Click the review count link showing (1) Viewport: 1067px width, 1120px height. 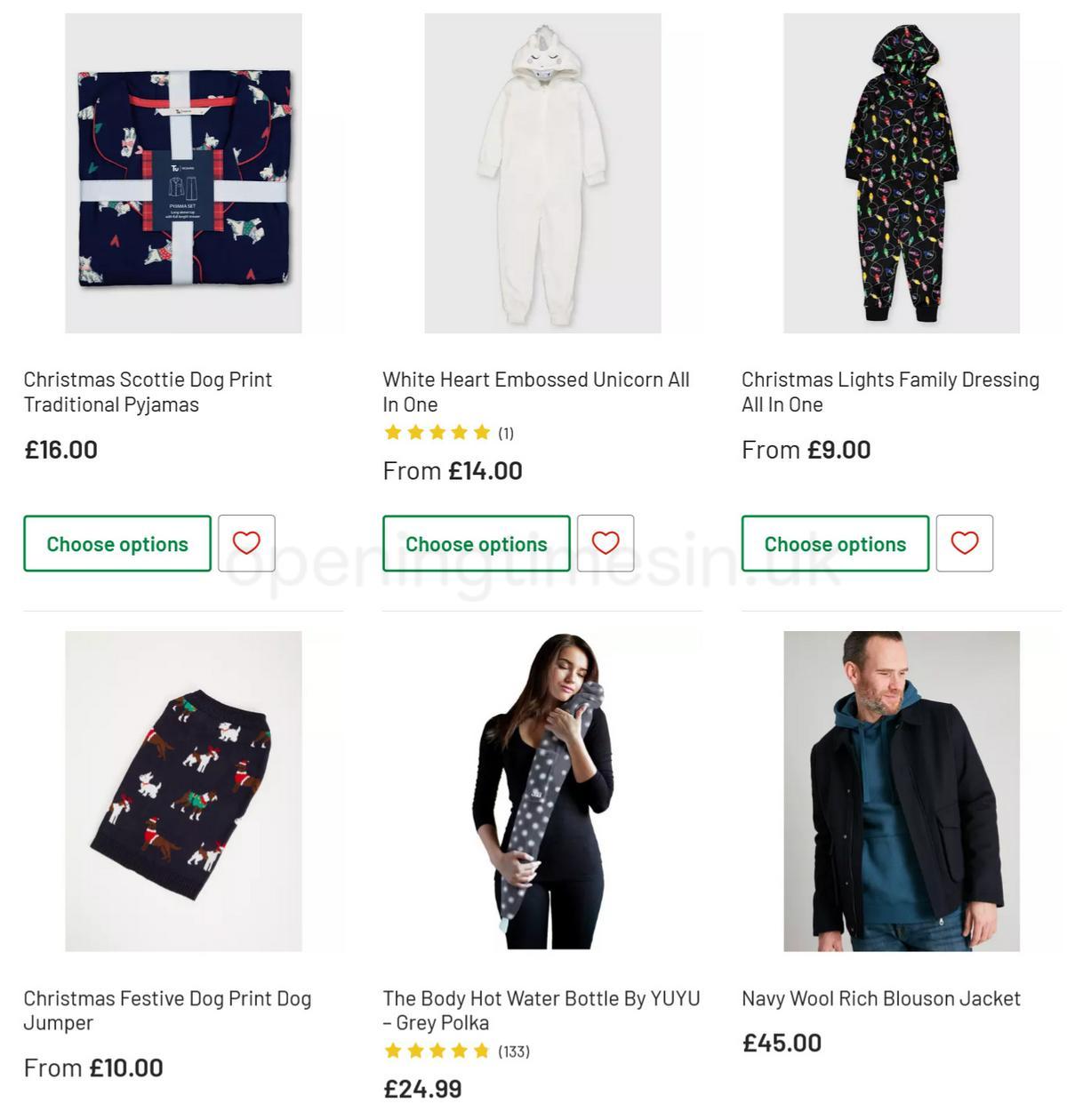(505, 433)
